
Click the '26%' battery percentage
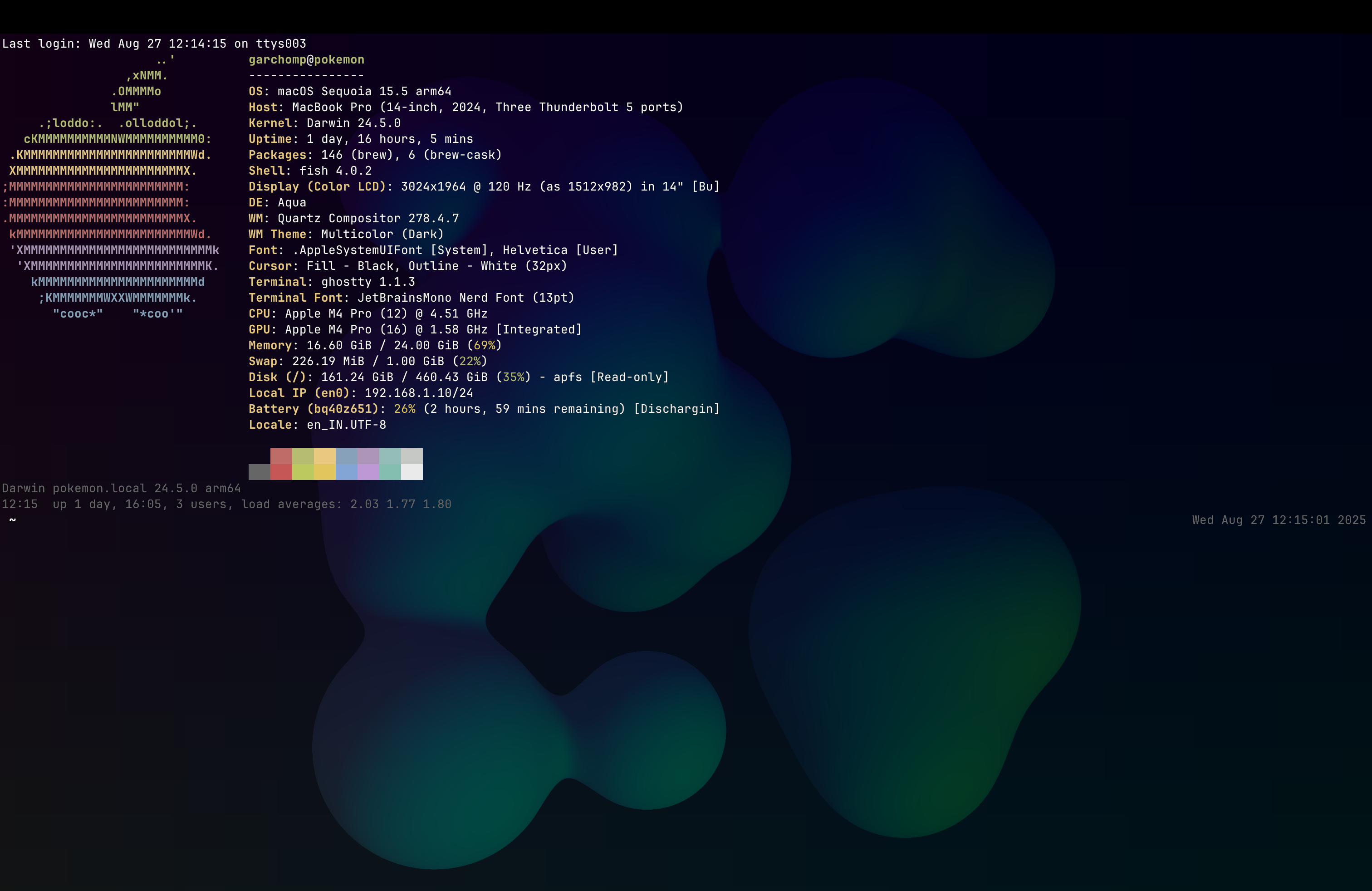point(405,409)
